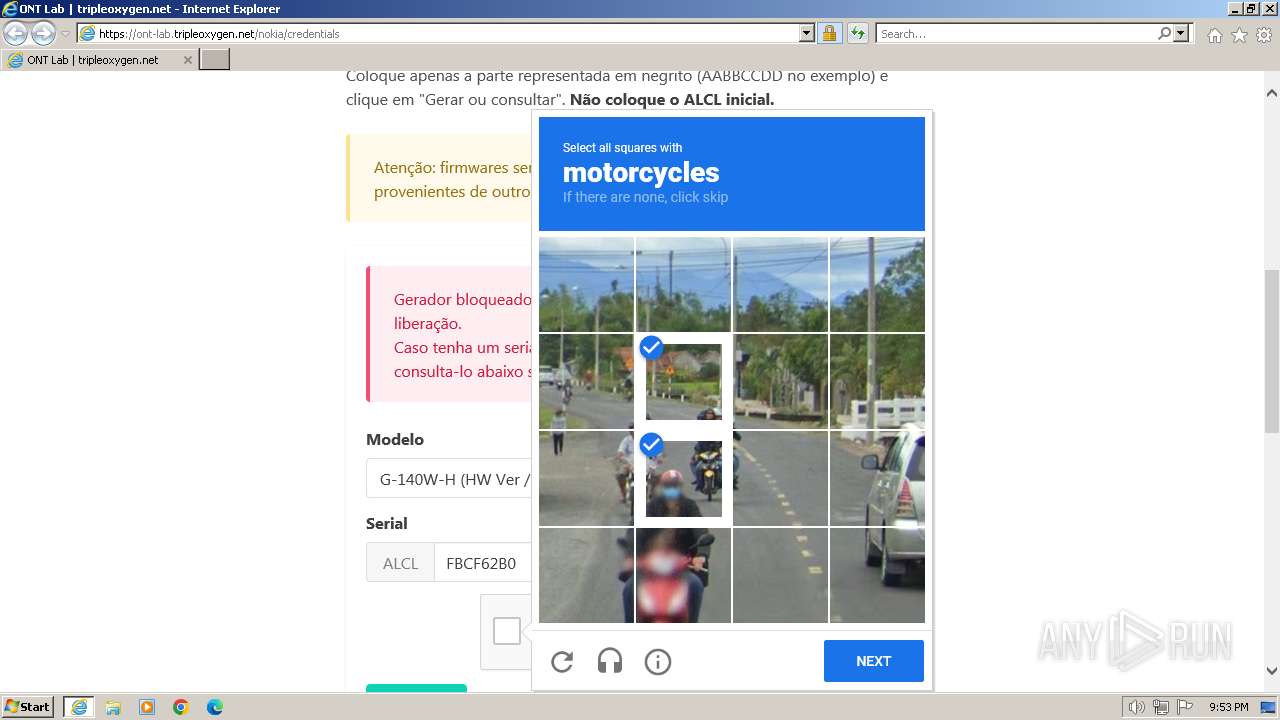Click page scrollbar down arrow
This screenshot has width=1280, height=720.
[x=1272, y=671]
